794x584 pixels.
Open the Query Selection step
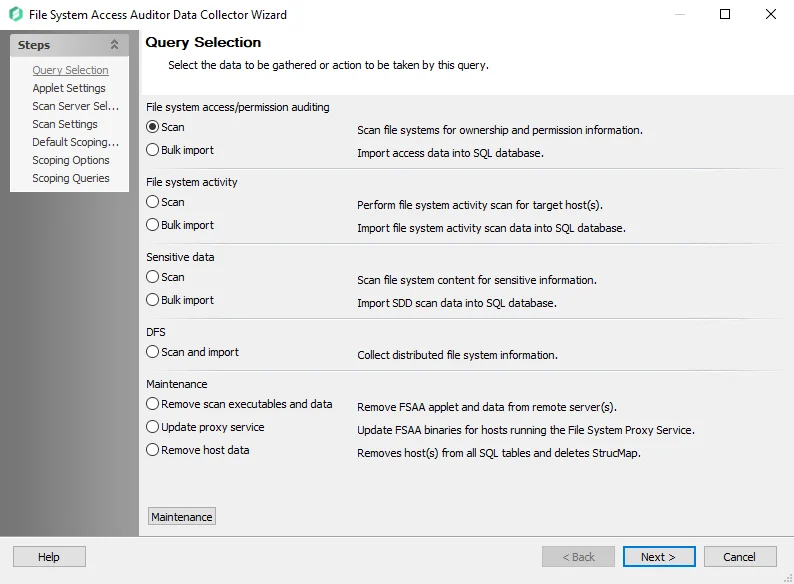click(70, 70)
